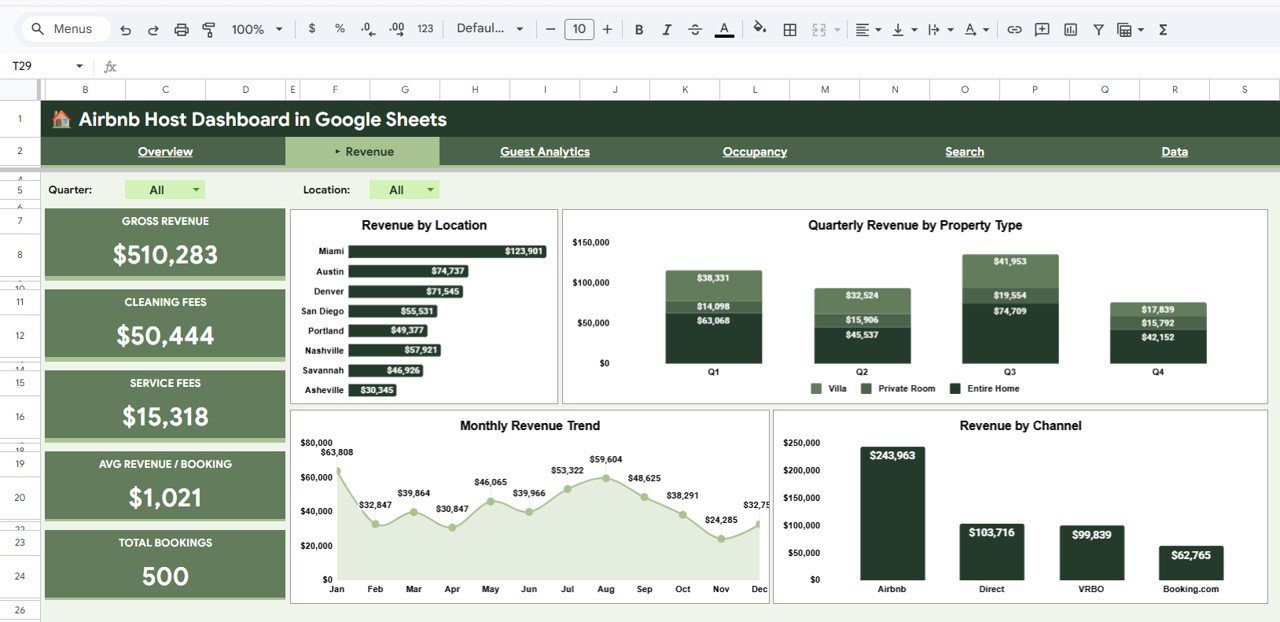Insert a chart
Viewport: 1280px width, 622px height.
click(1069, 29)
